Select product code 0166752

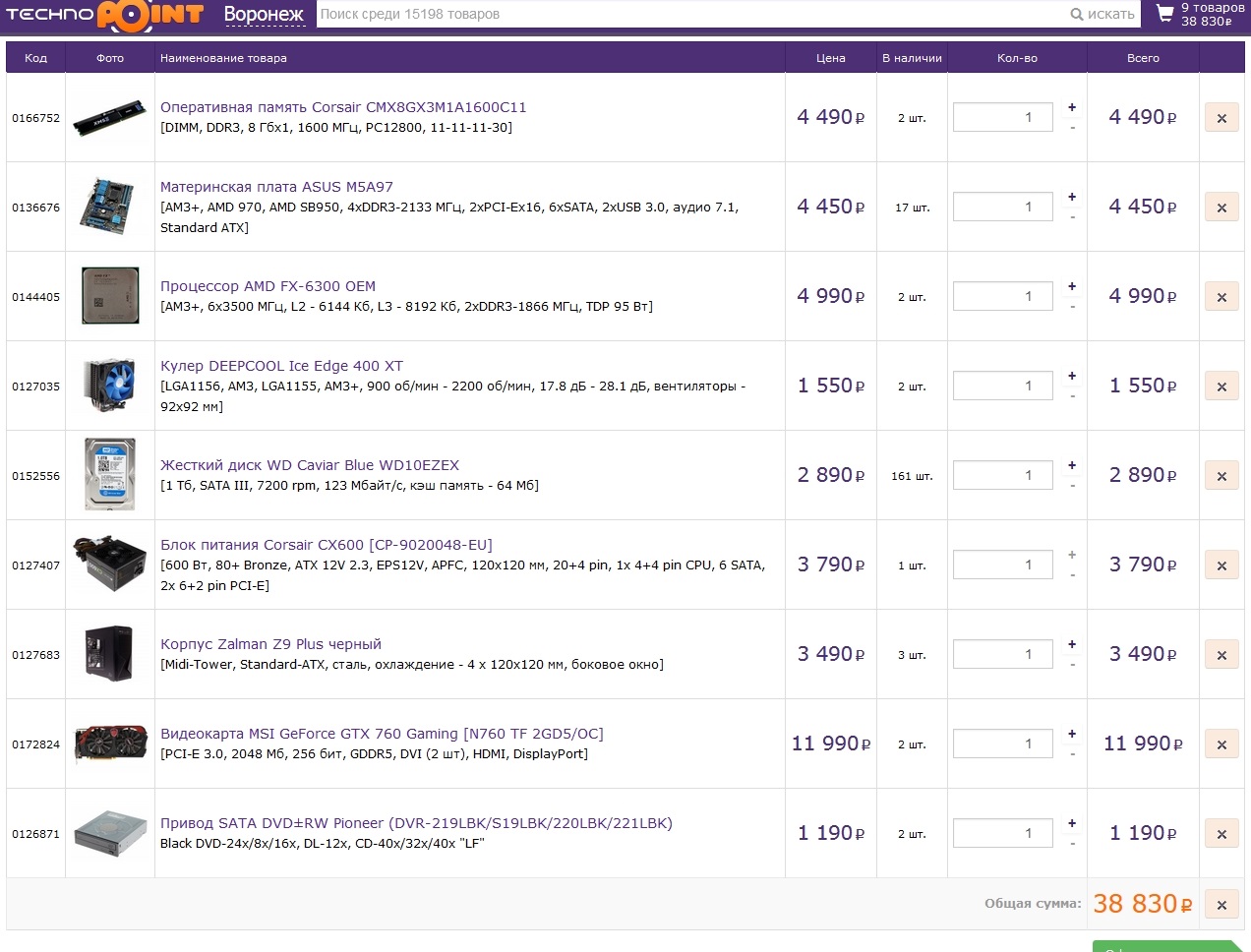tap(35, 118)
